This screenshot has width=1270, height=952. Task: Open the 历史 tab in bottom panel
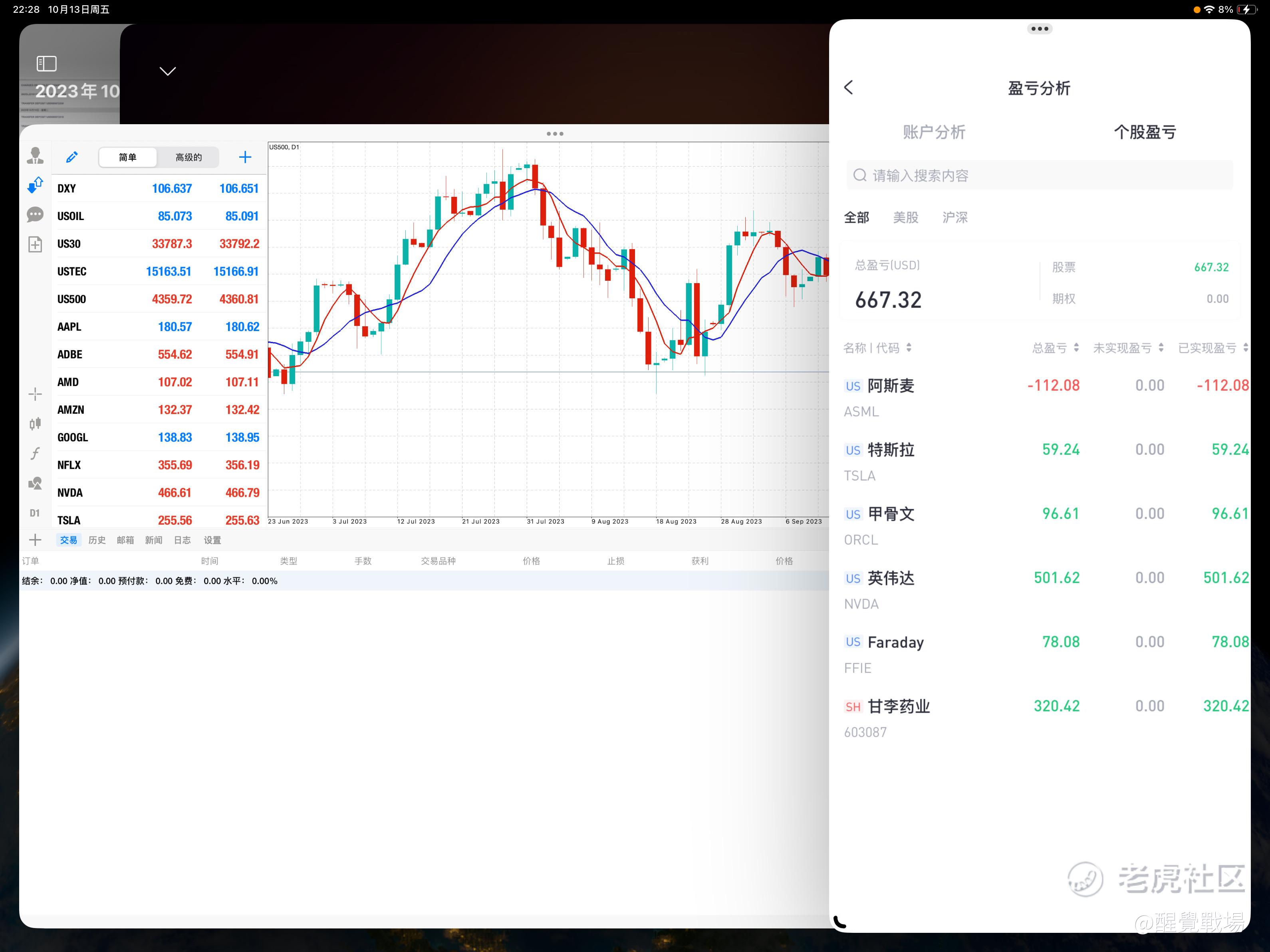(97, 540)
